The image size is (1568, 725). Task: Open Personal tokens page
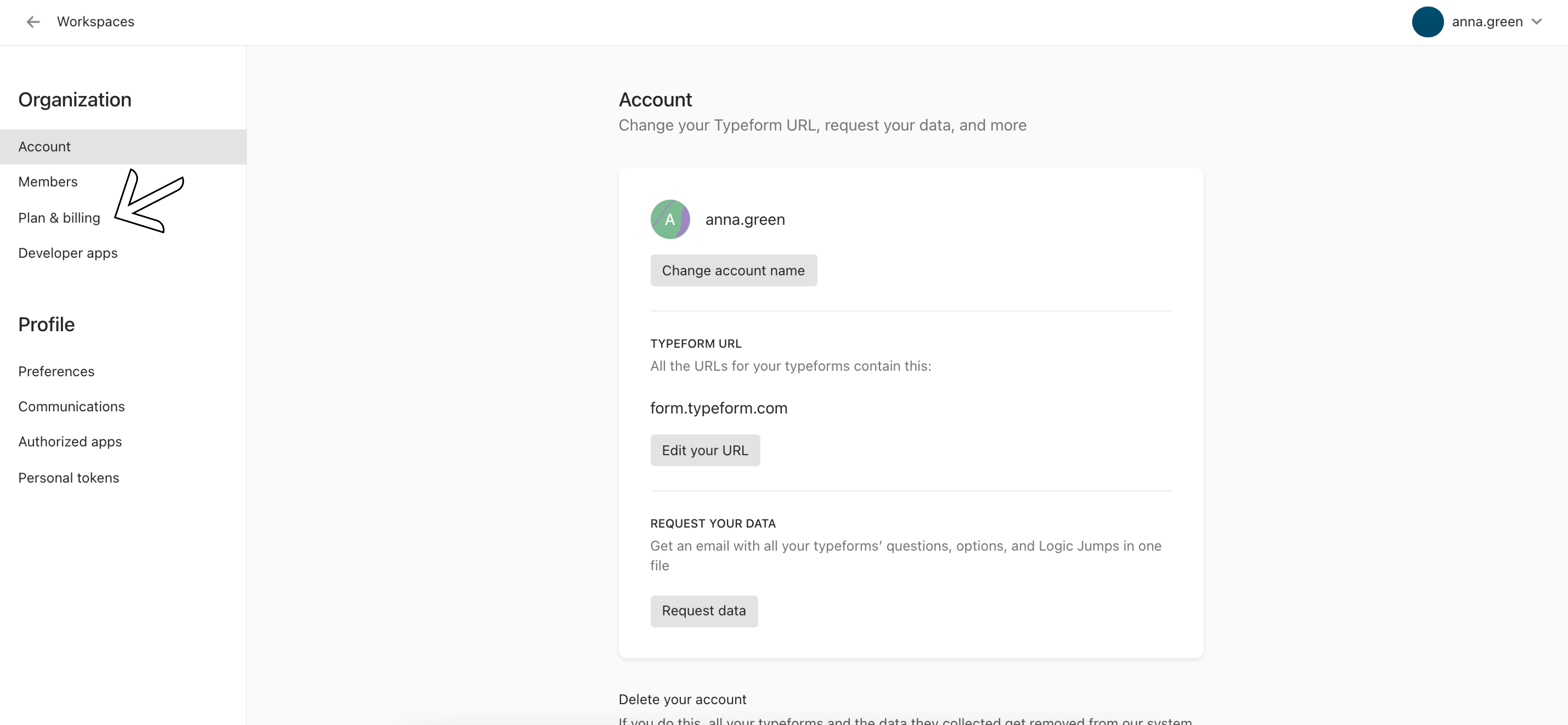point(69,478)
